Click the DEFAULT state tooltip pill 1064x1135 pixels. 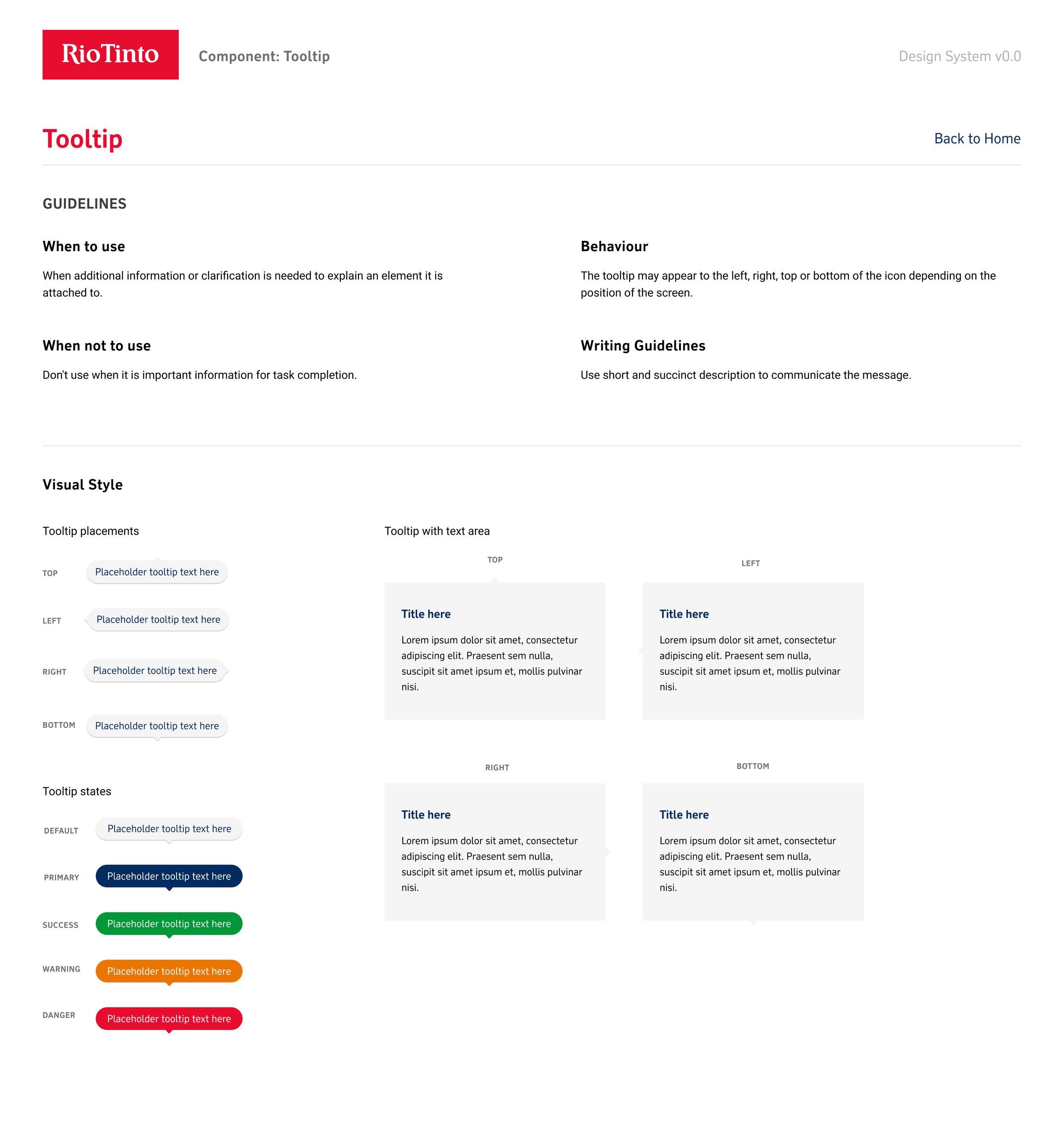coord(169,829)
